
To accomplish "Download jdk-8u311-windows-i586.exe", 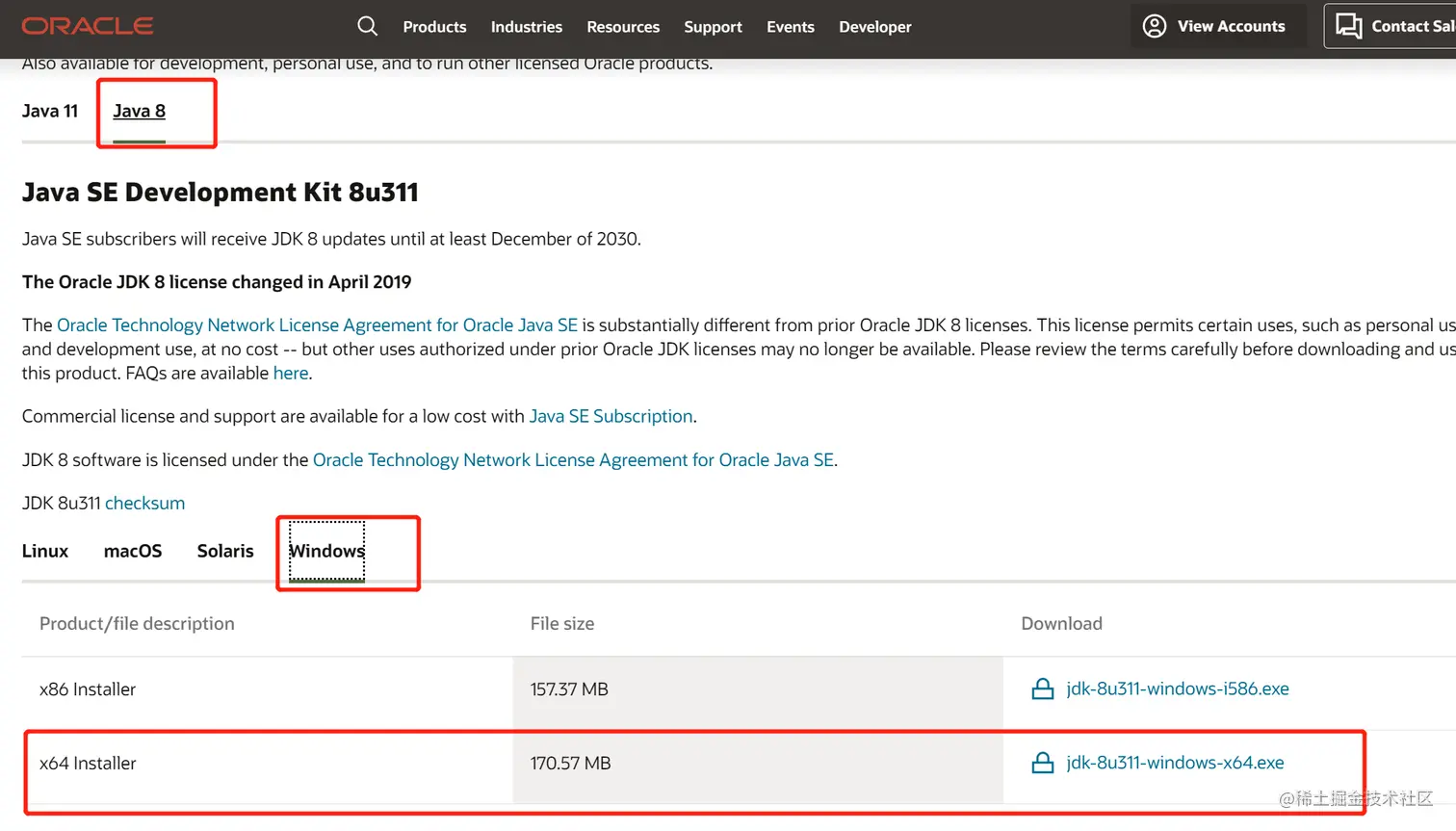I will pyautogui.click(x=1178, y=688).
